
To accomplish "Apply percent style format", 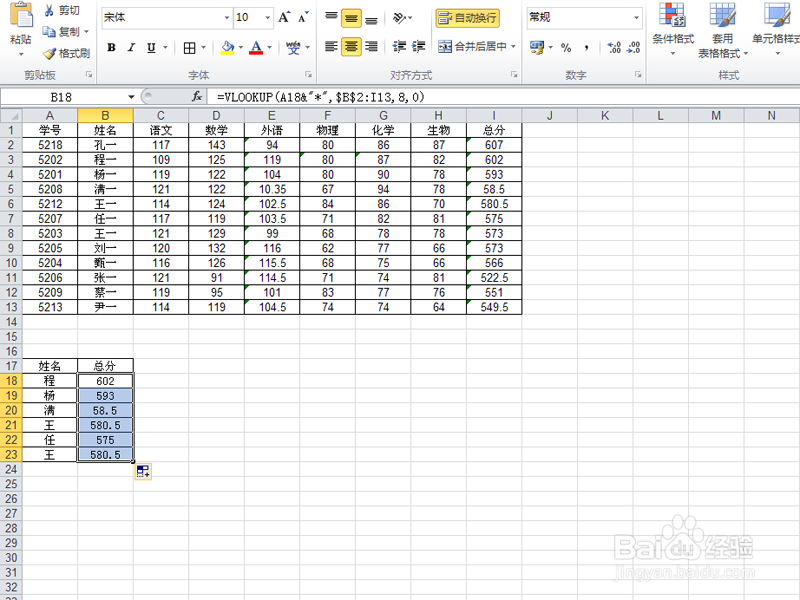I will 566,47.
